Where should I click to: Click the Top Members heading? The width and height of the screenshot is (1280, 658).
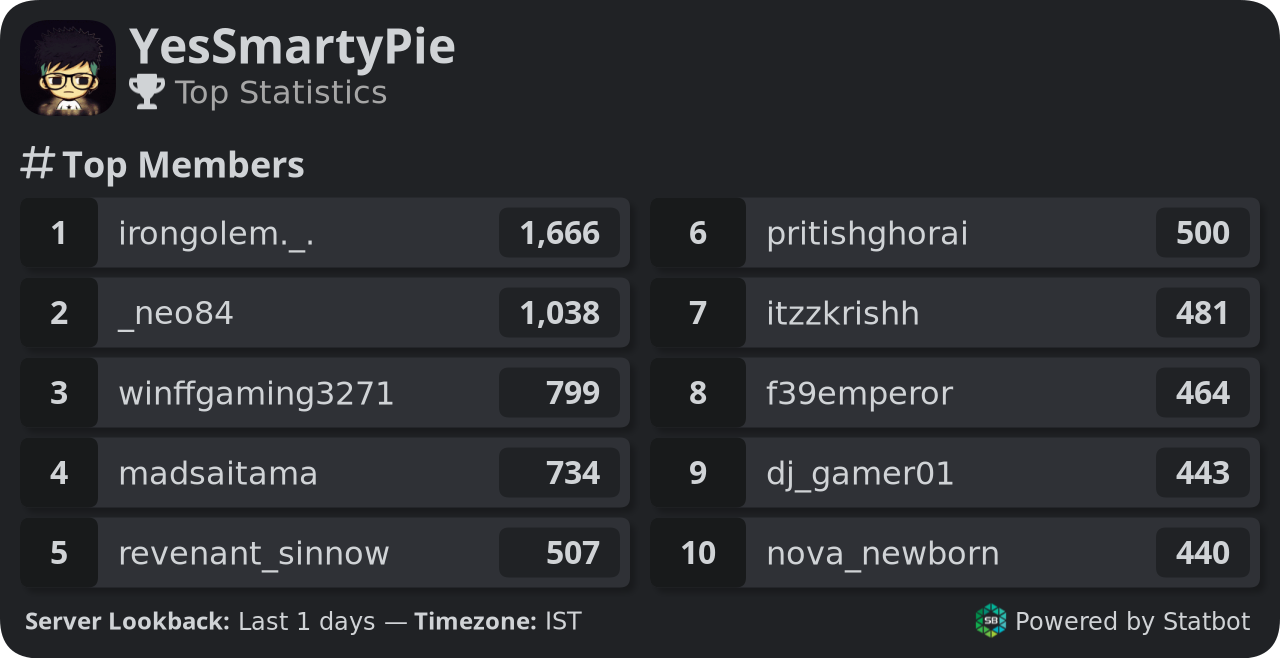click(183, 165)
